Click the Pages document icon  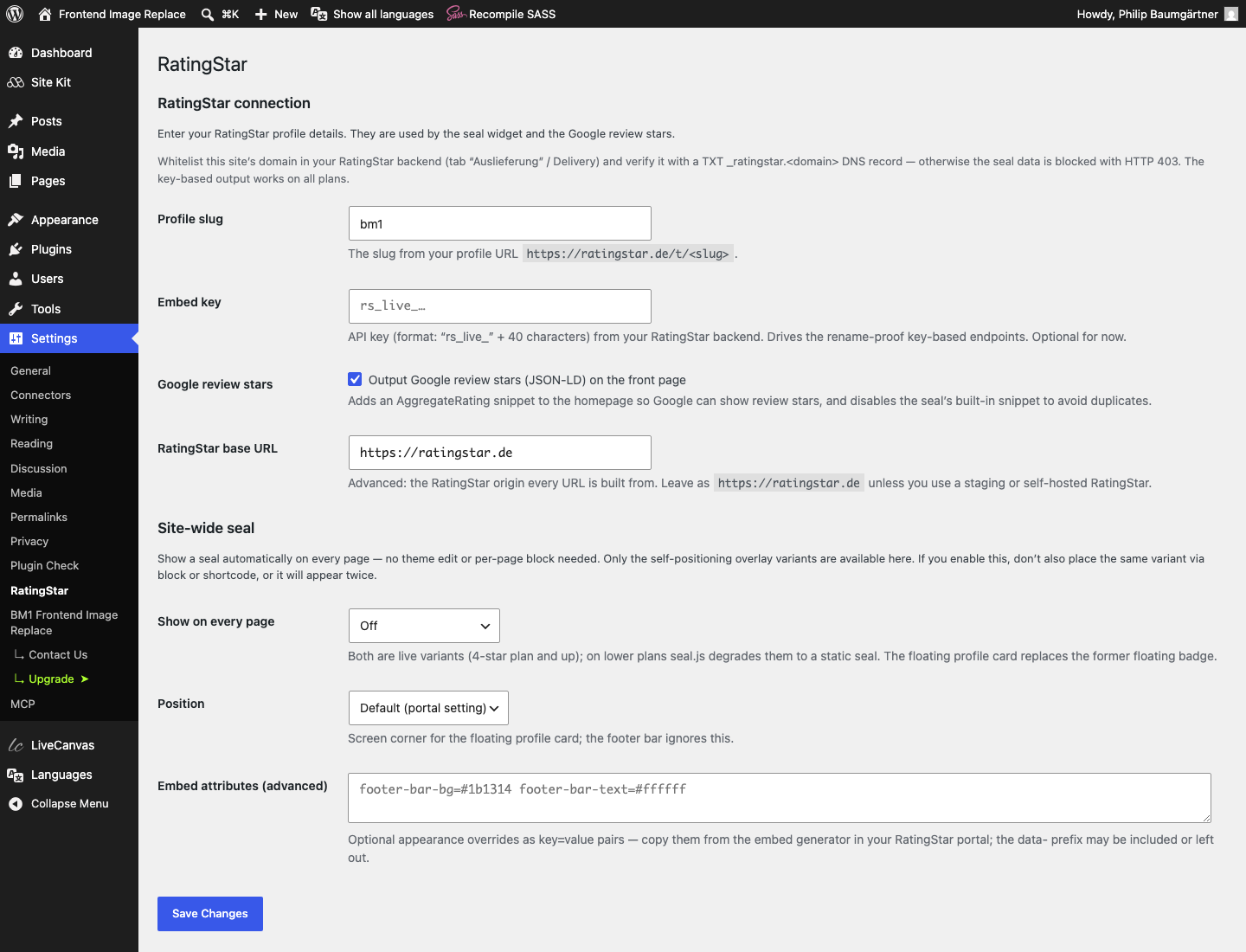click(x=16, y=181)
